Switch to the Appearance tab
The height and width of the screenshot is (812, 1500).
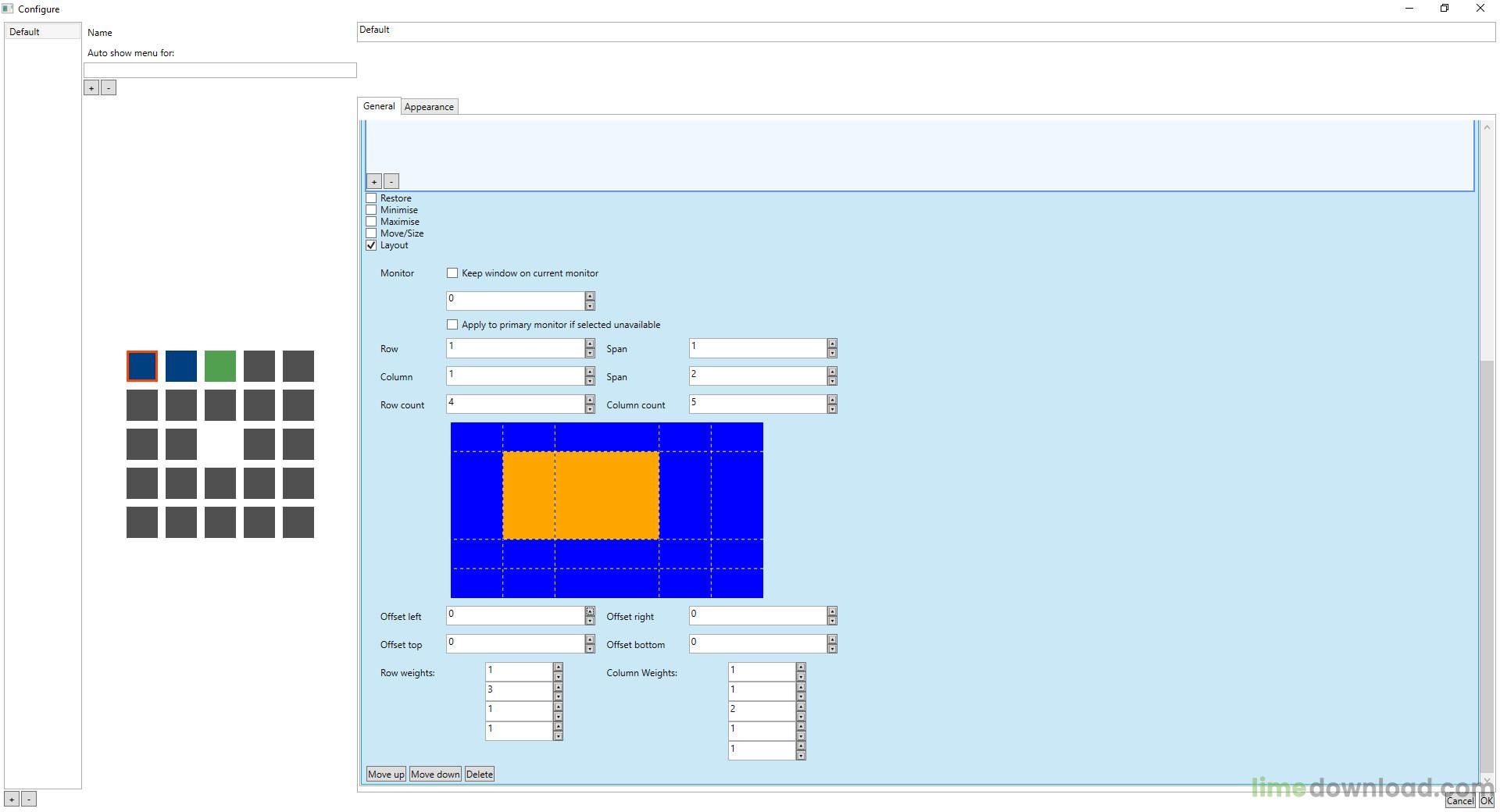429,107
